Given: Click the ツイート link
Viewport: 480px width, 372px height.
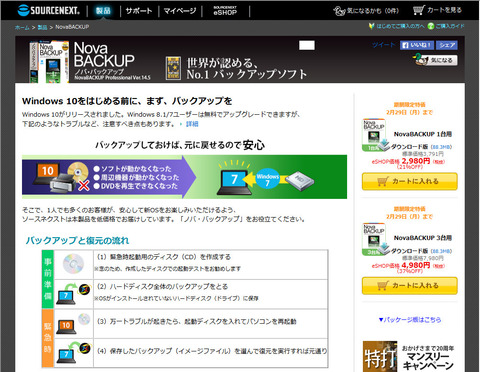Looking at the screenshot, I should (384, 45).
